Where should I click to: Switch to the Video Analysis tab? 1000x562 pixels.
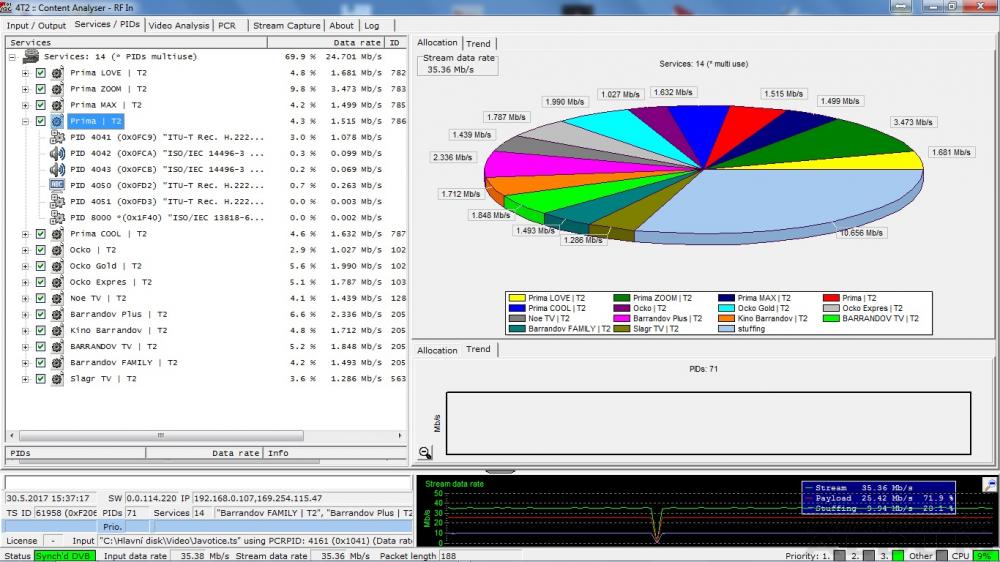[x=179, y=26]
